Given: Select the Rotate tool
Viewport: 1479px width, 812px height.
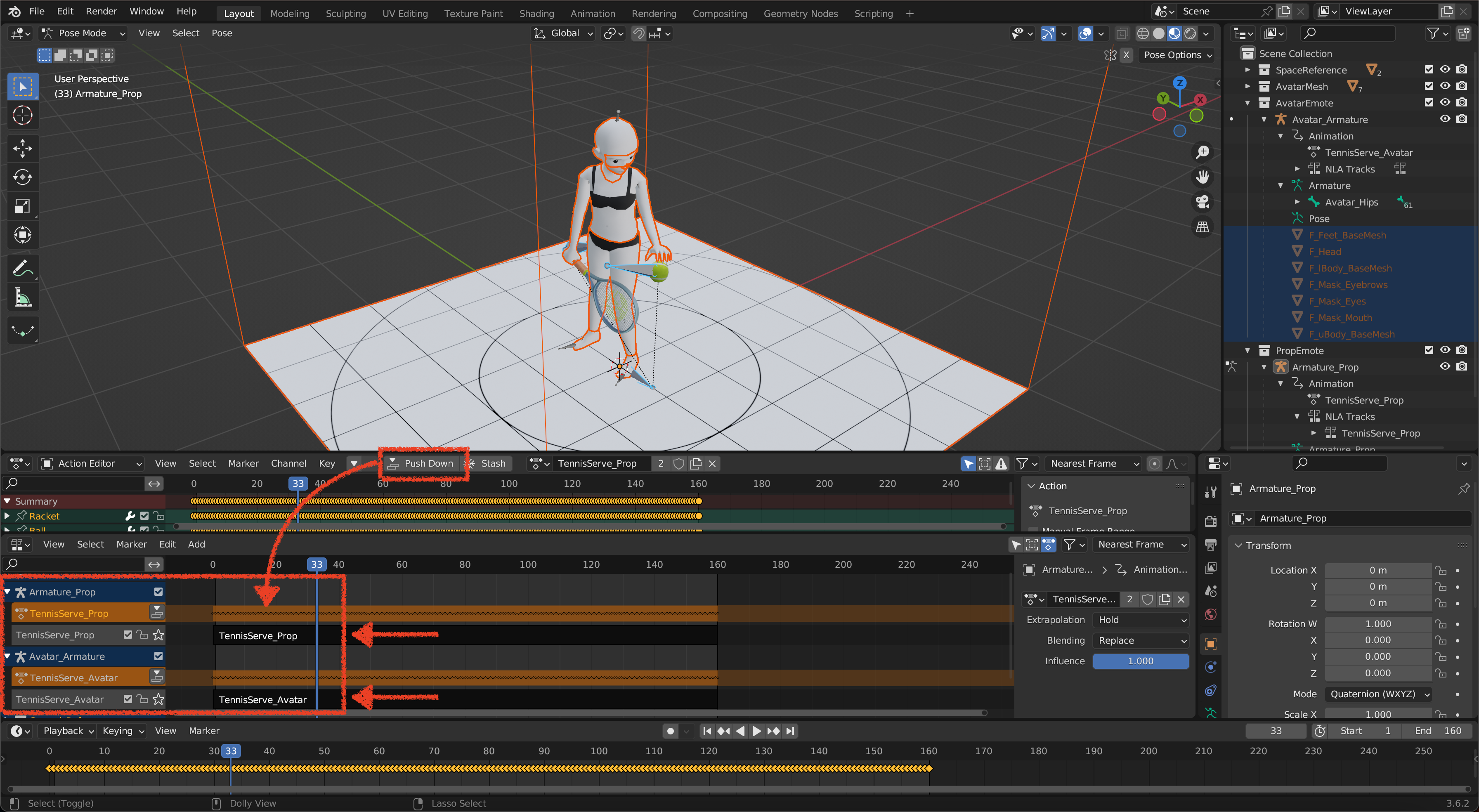Looking at the screenshot, I should pos(22,177).
